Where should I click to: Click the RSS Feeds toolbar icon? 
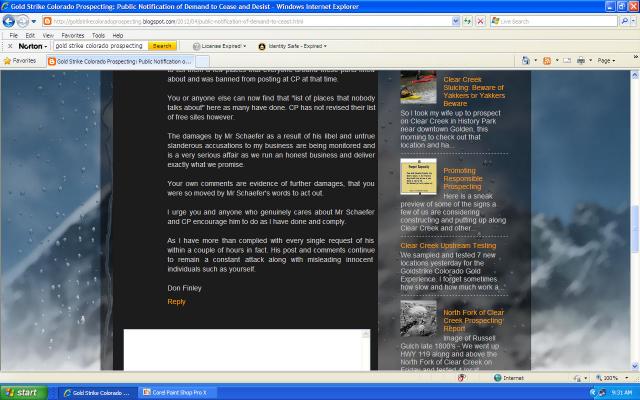pyautogui.click(x=547, y=61)
